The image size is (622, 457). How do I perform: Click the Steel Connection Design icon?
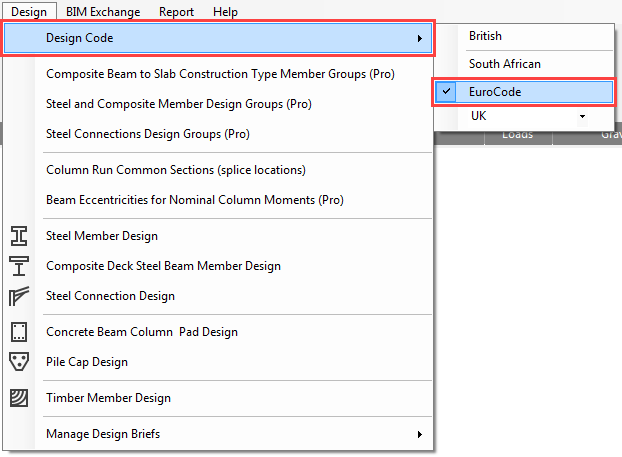tap(19, 296)
